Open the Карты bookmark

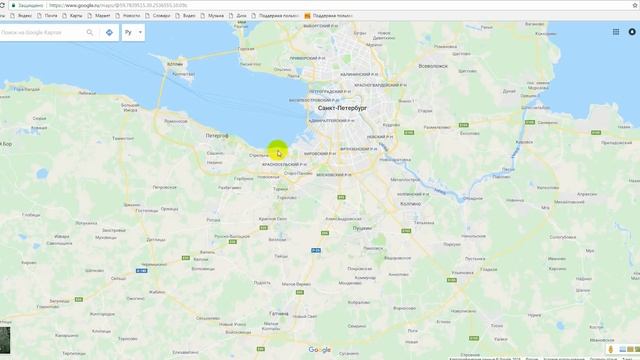(72, 16)
